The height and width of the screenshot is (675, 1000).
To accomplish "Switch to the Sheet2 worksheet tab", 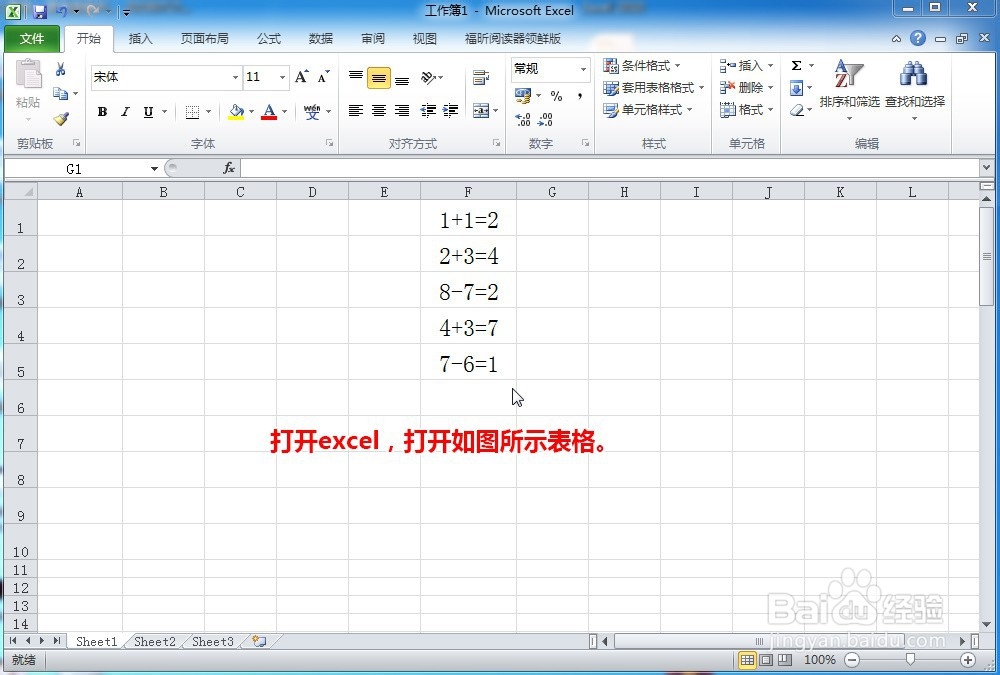I will click(153, 642).
